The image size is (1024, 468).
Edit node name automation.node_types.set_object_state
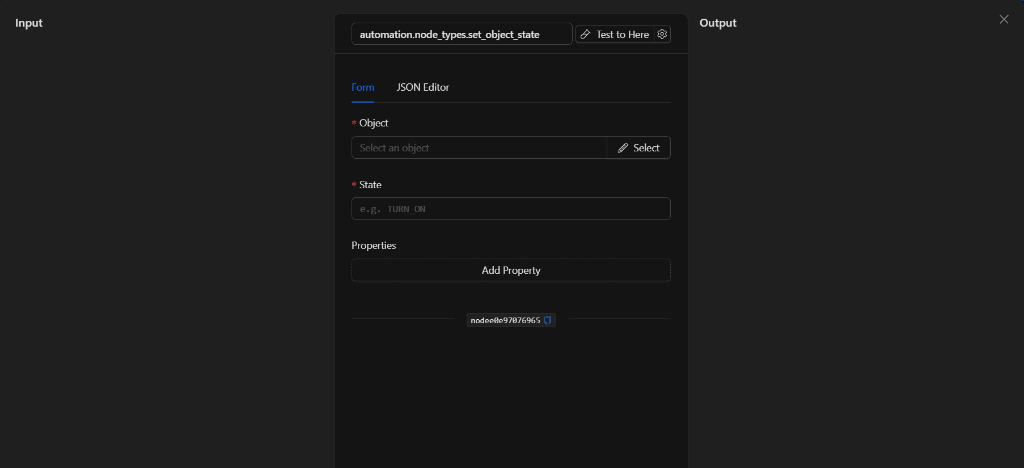tap(462, 34)
